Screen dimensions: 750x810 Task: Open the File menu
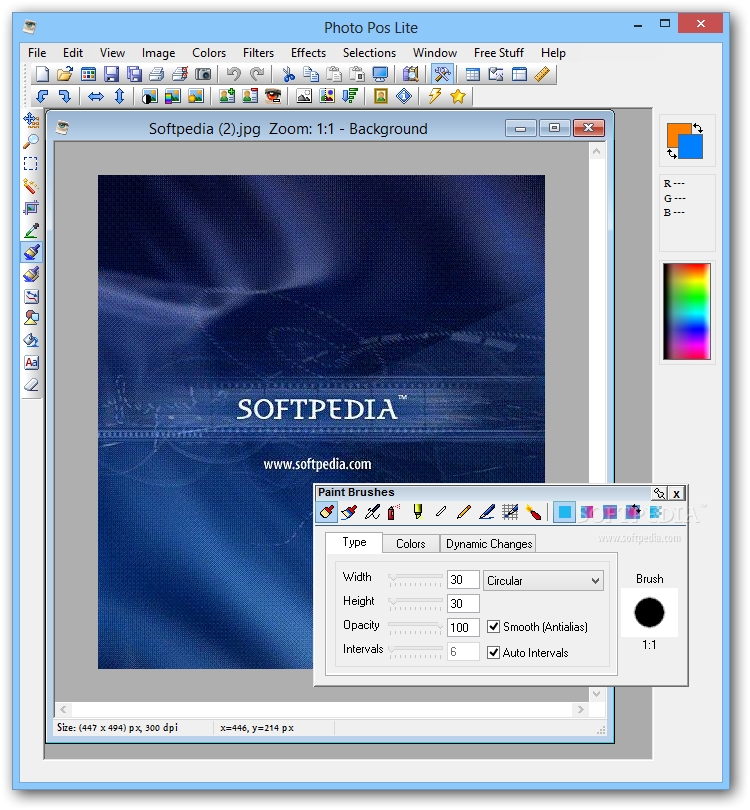tap(37, 53)
